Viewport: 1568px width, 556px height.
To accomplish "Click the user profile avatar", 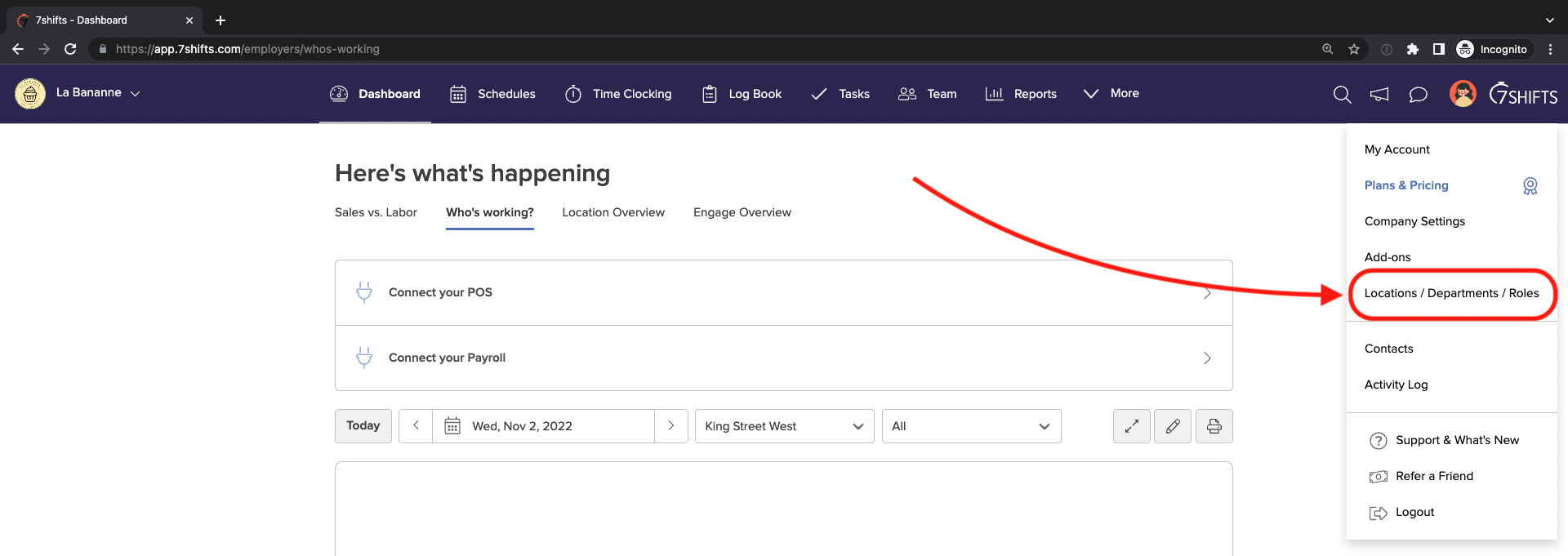I will (1463, 94).
